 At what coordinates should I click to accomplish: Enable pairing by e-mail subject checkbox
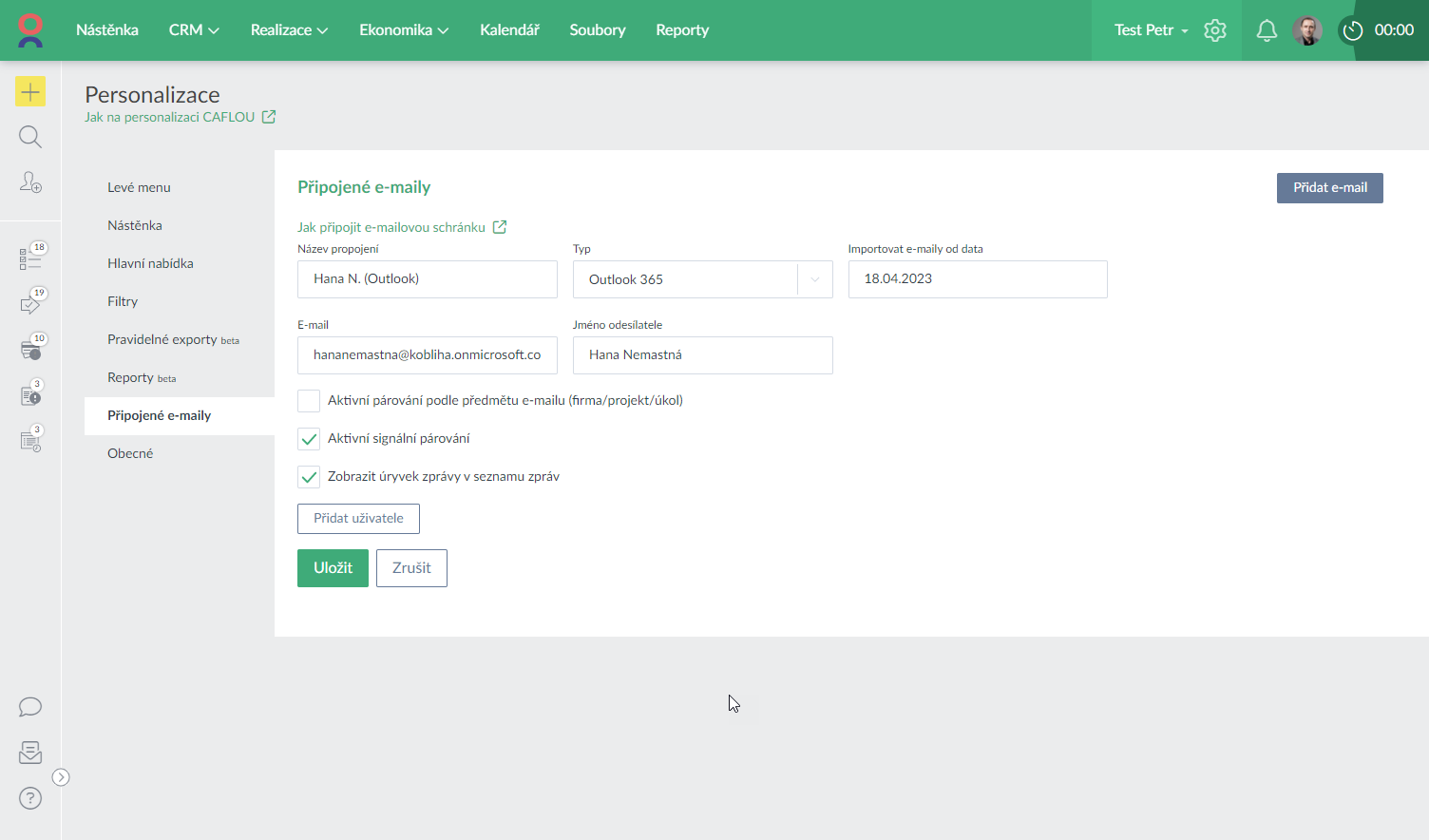[x=309, y=401]
